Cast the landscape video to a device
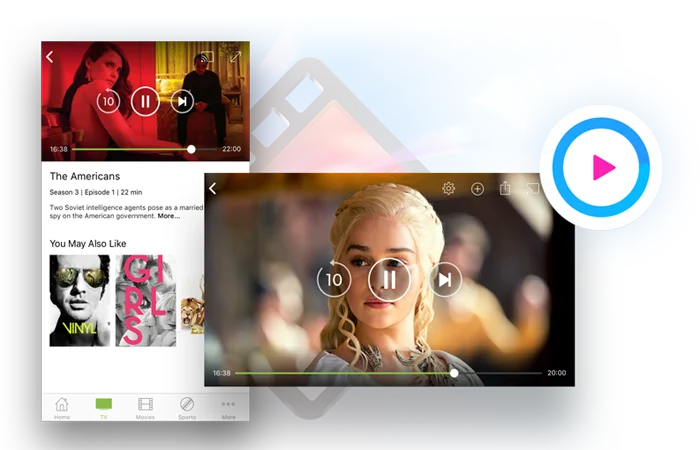This screenshot has height=450, width=700. (x=533, y=188)
